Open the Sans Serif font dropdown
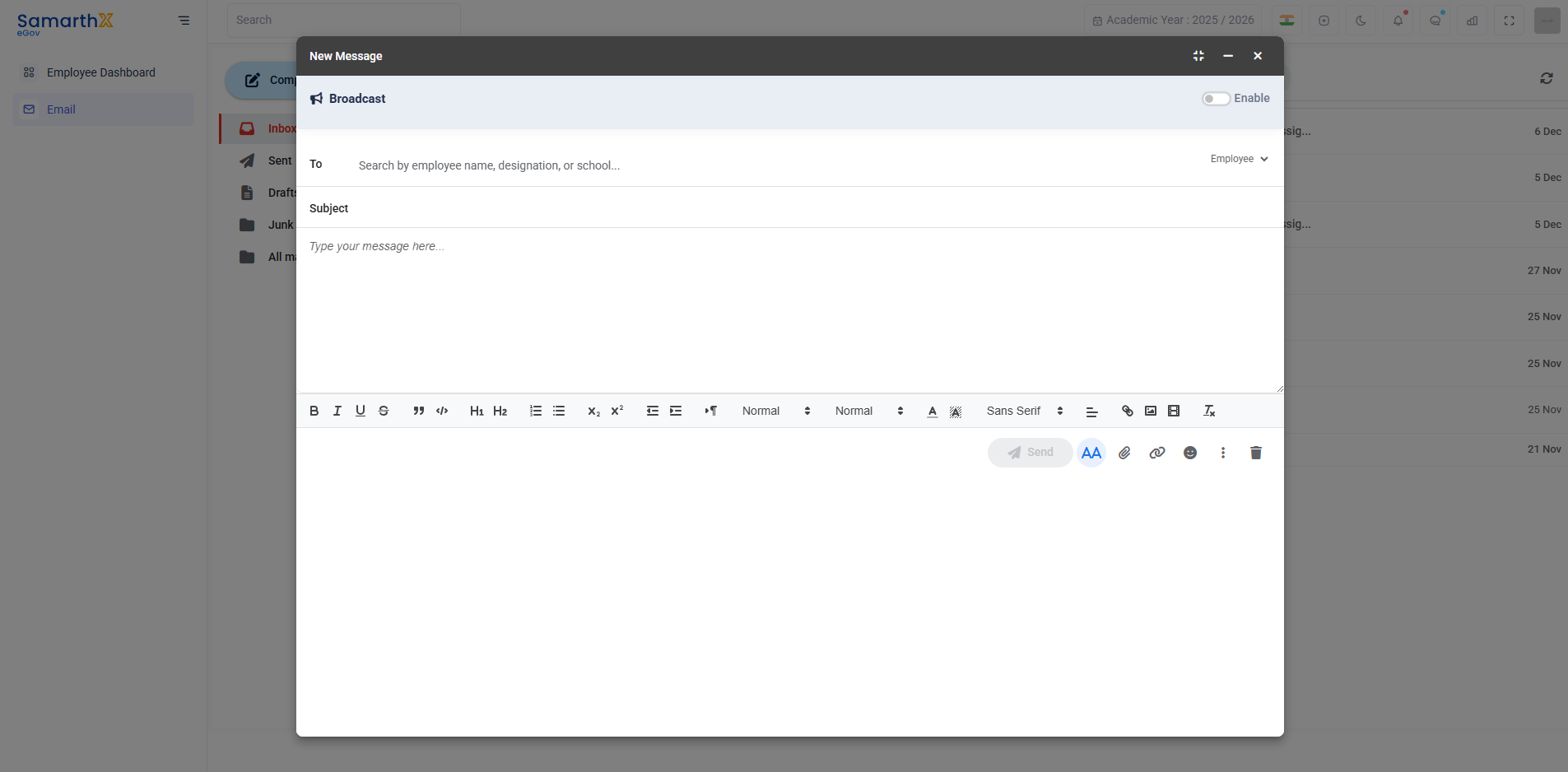The width and height of the screenshot is (1568, 772). click(1025, 411)
